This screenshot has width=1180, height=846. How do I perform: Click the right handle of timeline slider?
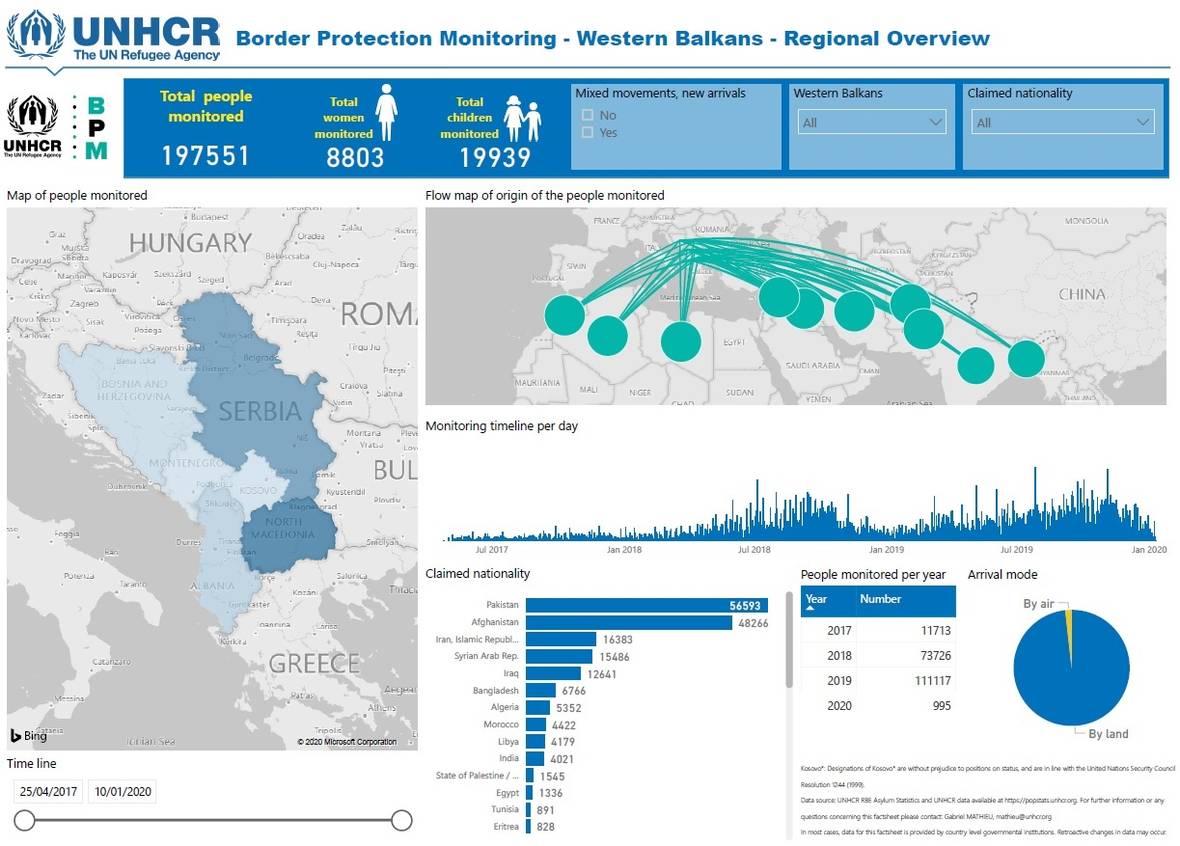(401, 821)
